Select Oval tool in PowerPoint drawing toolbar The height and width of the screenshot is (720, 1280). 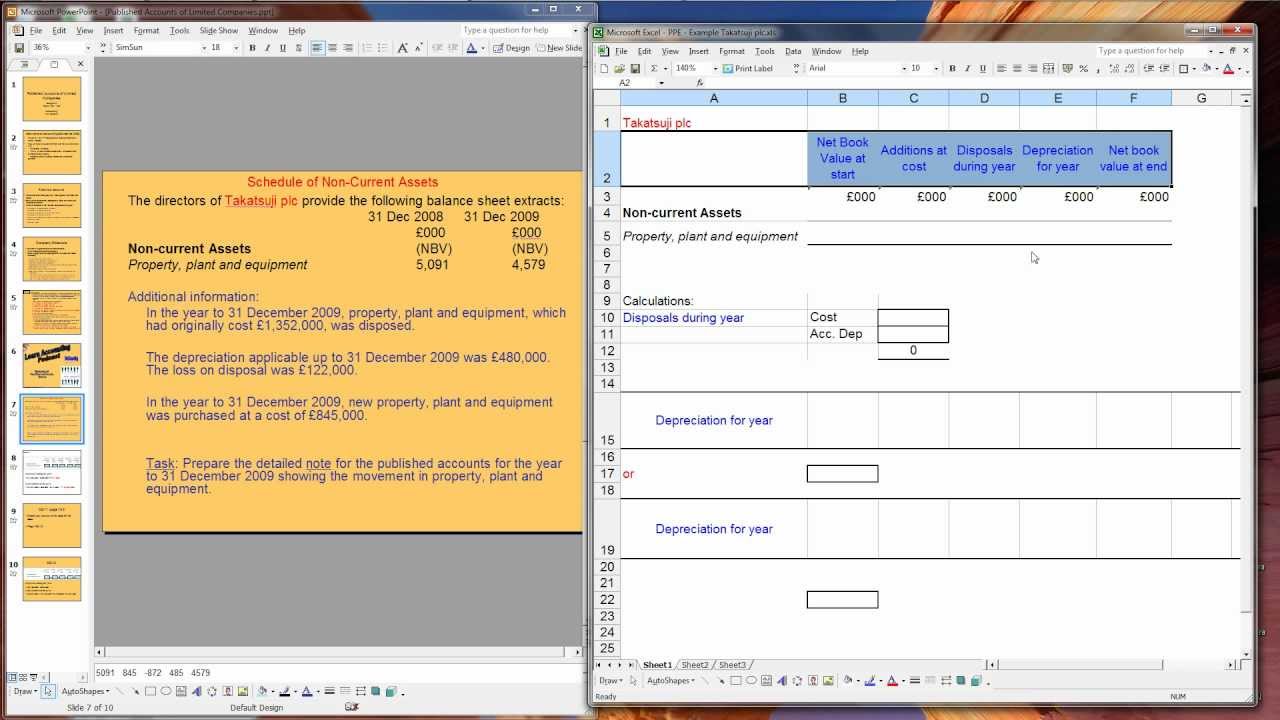[x=166, y=691]
